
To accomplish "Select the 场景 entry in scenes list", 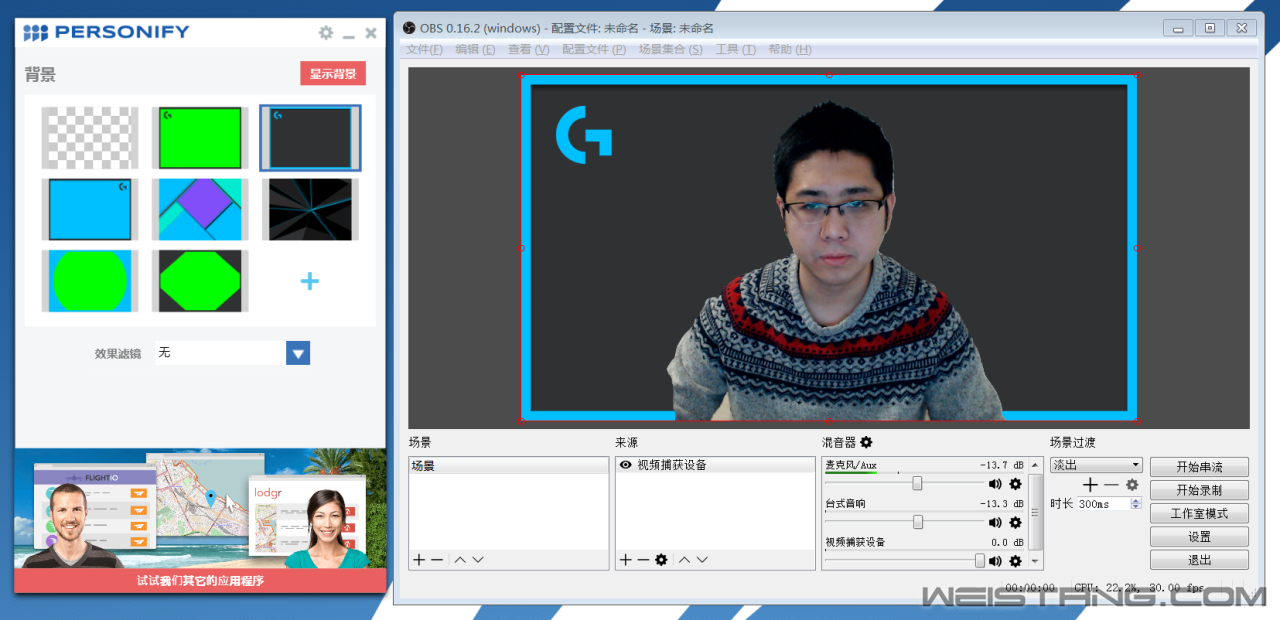I will click(x=509, y=465).
